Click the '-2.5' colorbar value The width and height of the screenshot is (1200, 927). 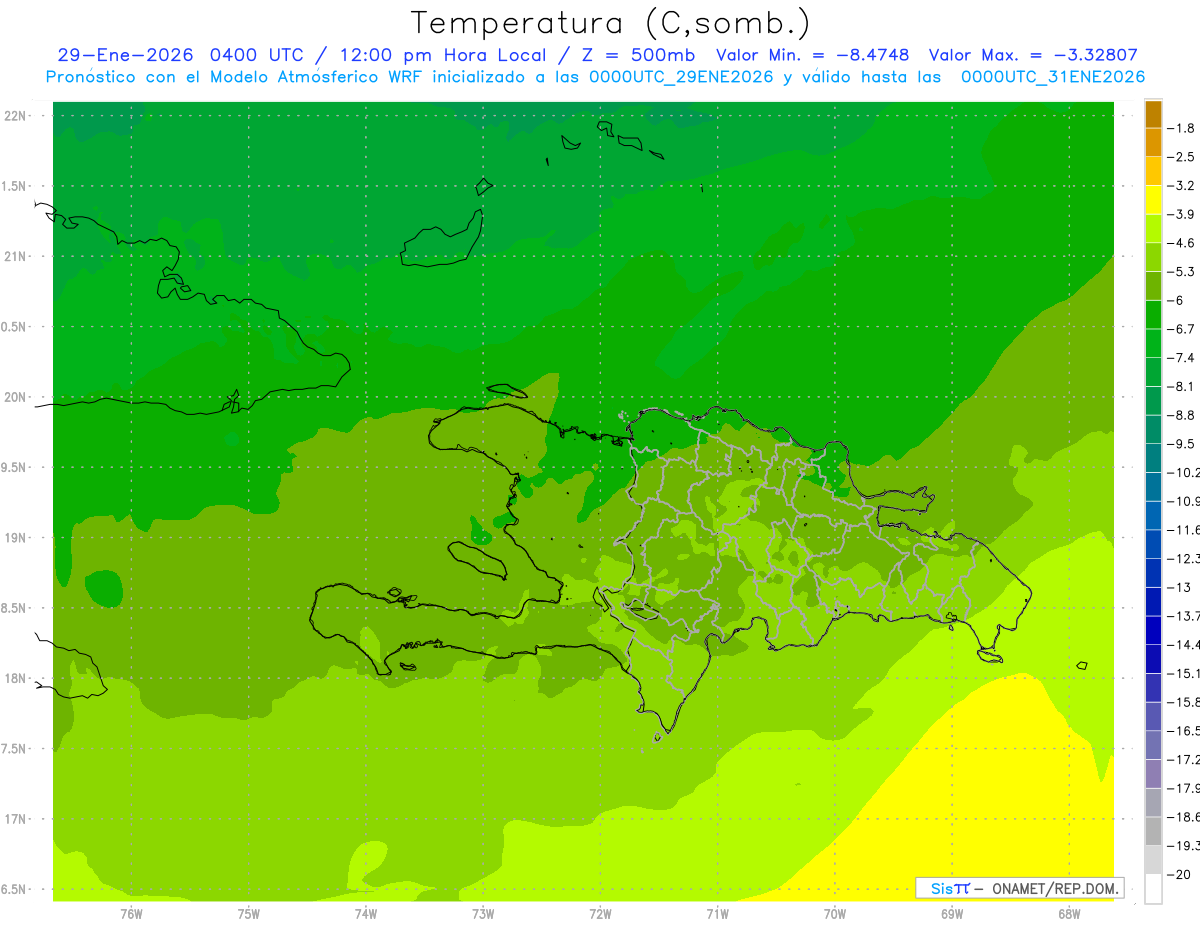[x=1181, y=157]
